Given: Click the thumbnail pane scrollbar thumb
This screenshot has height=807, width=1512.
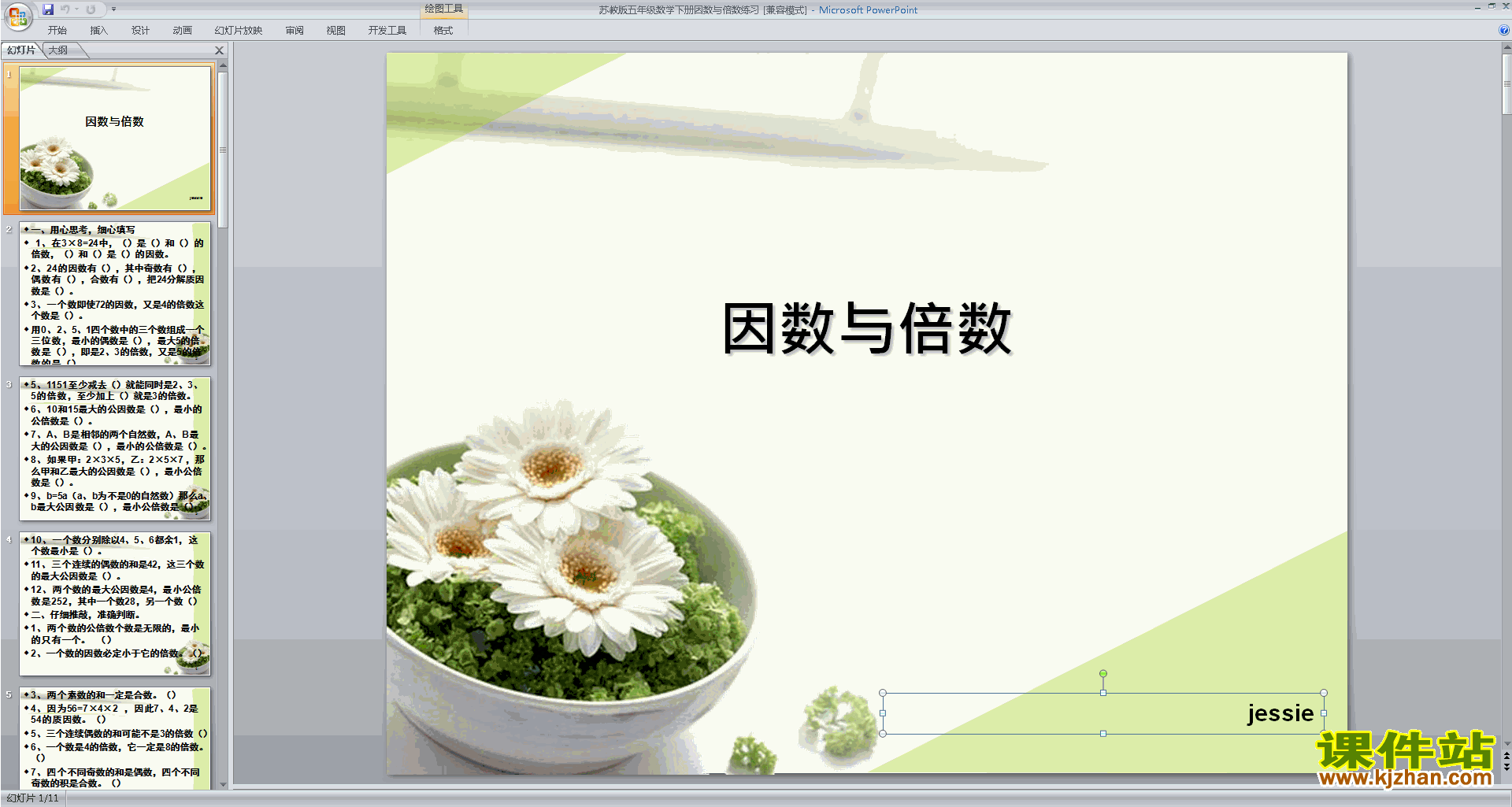Looking at the screenshot, I should coord(223,150).
